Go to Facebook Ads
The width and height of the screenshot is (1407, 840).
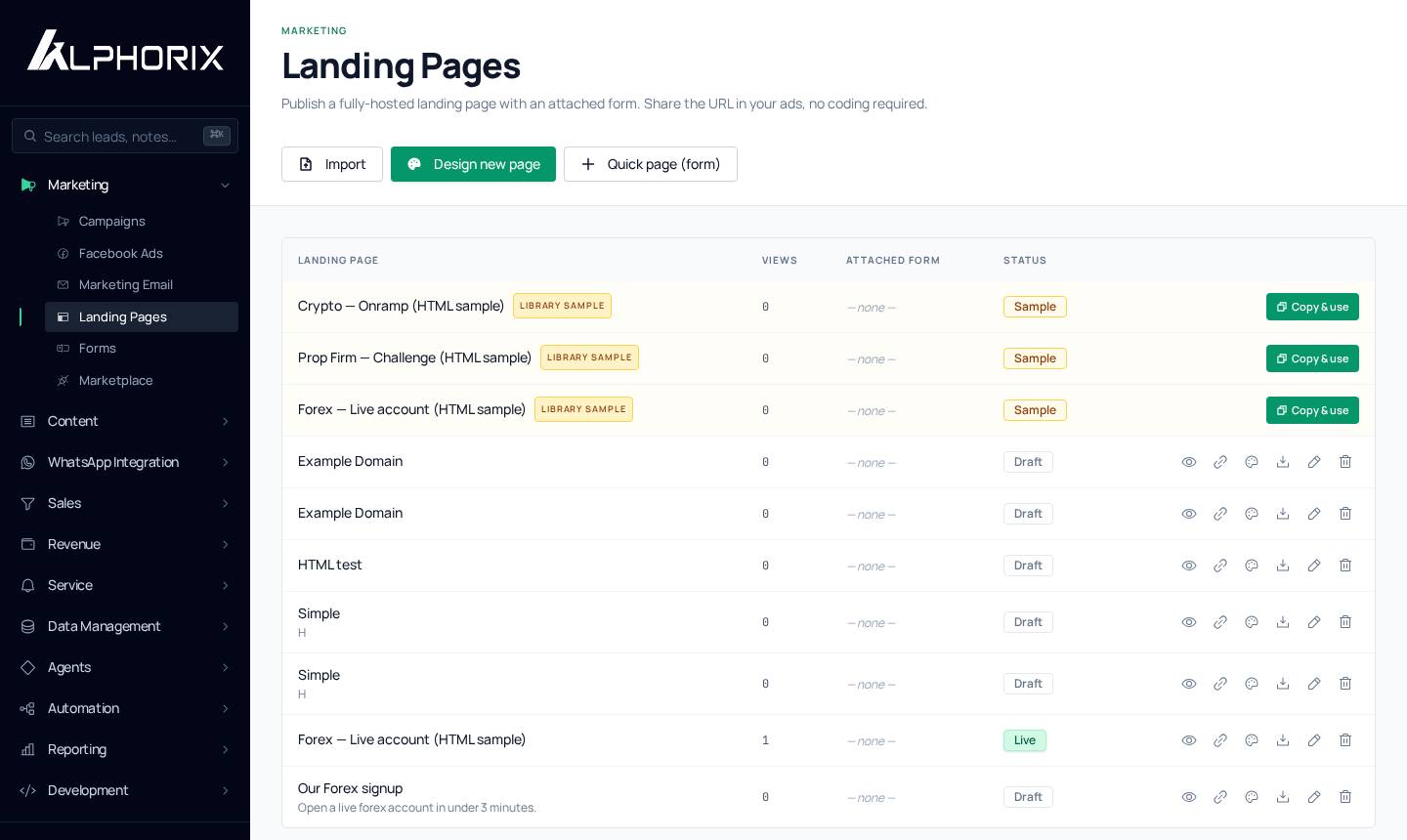click(x=142, y=254)
